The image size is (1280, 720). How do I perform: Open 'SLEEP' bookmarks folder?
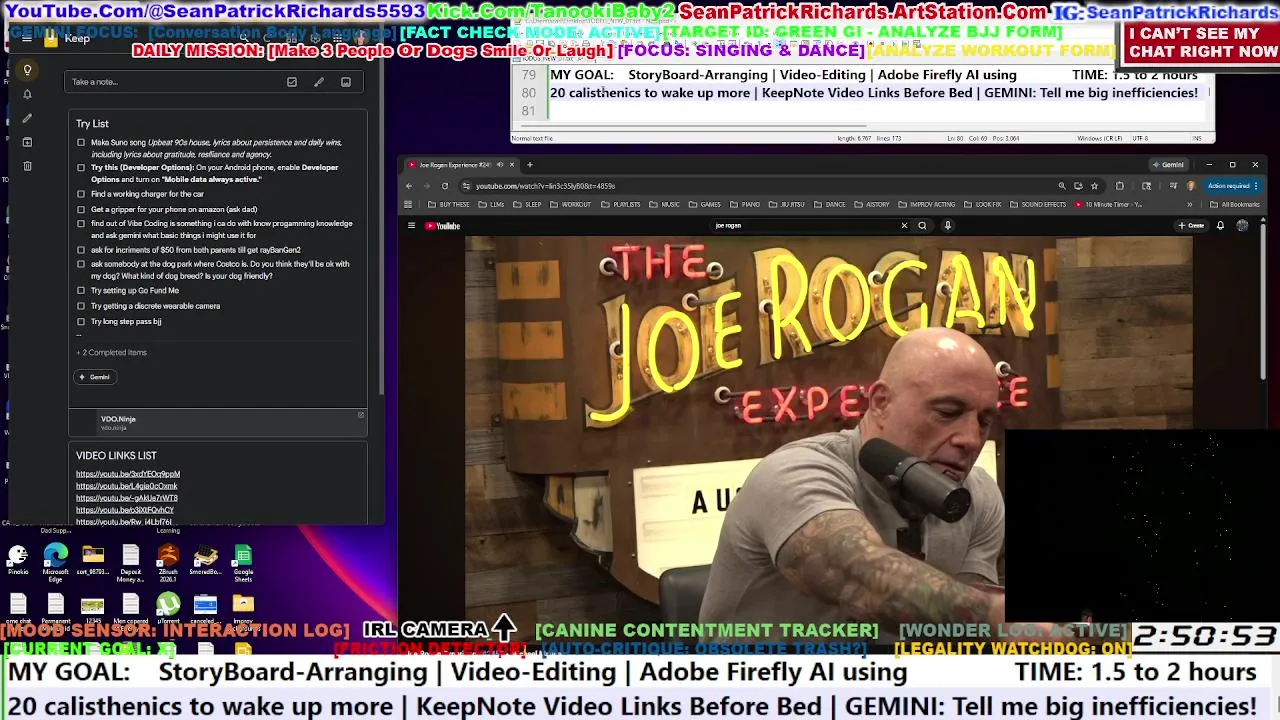(528, 205)
